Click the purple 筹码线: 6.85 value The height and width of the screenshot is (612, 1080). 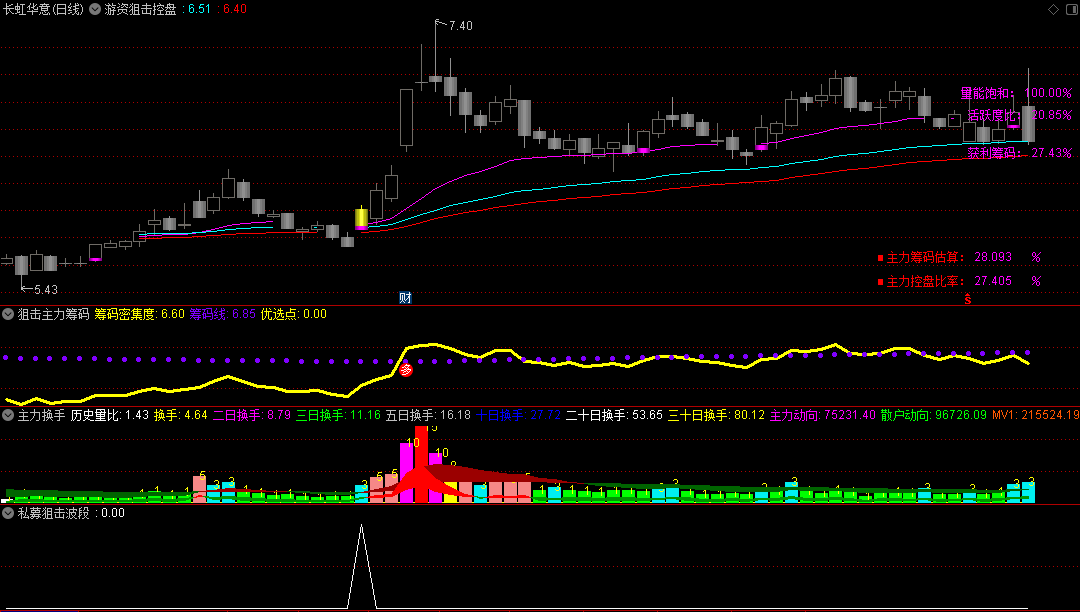point(222,314)
